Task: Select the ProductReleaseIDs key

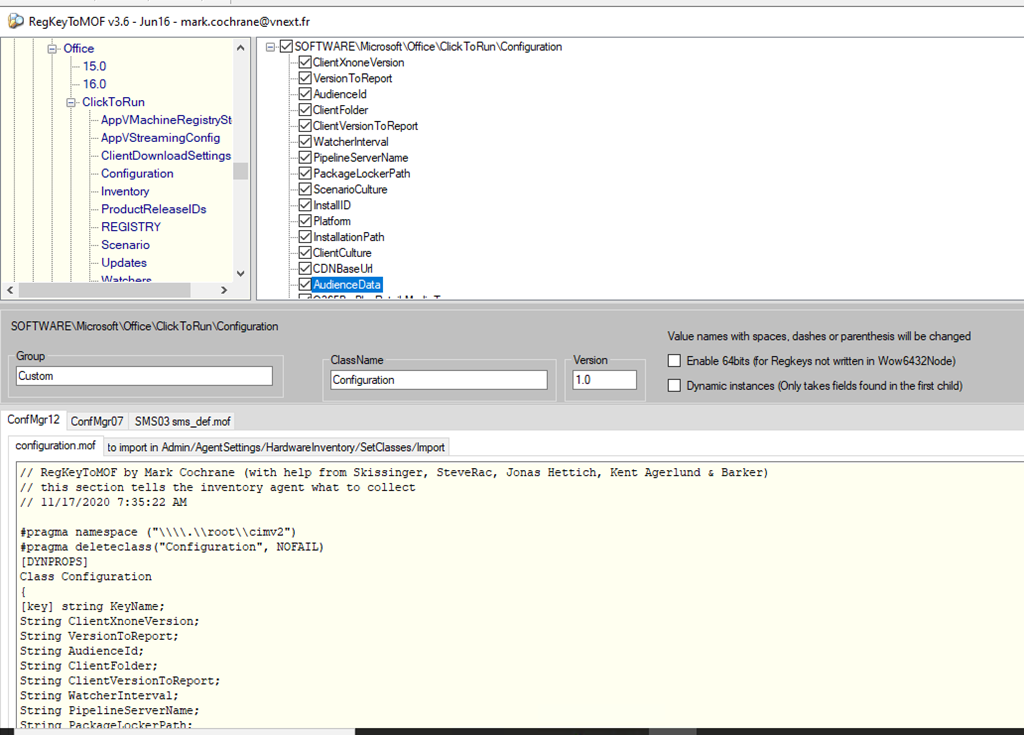Action: 153,209
